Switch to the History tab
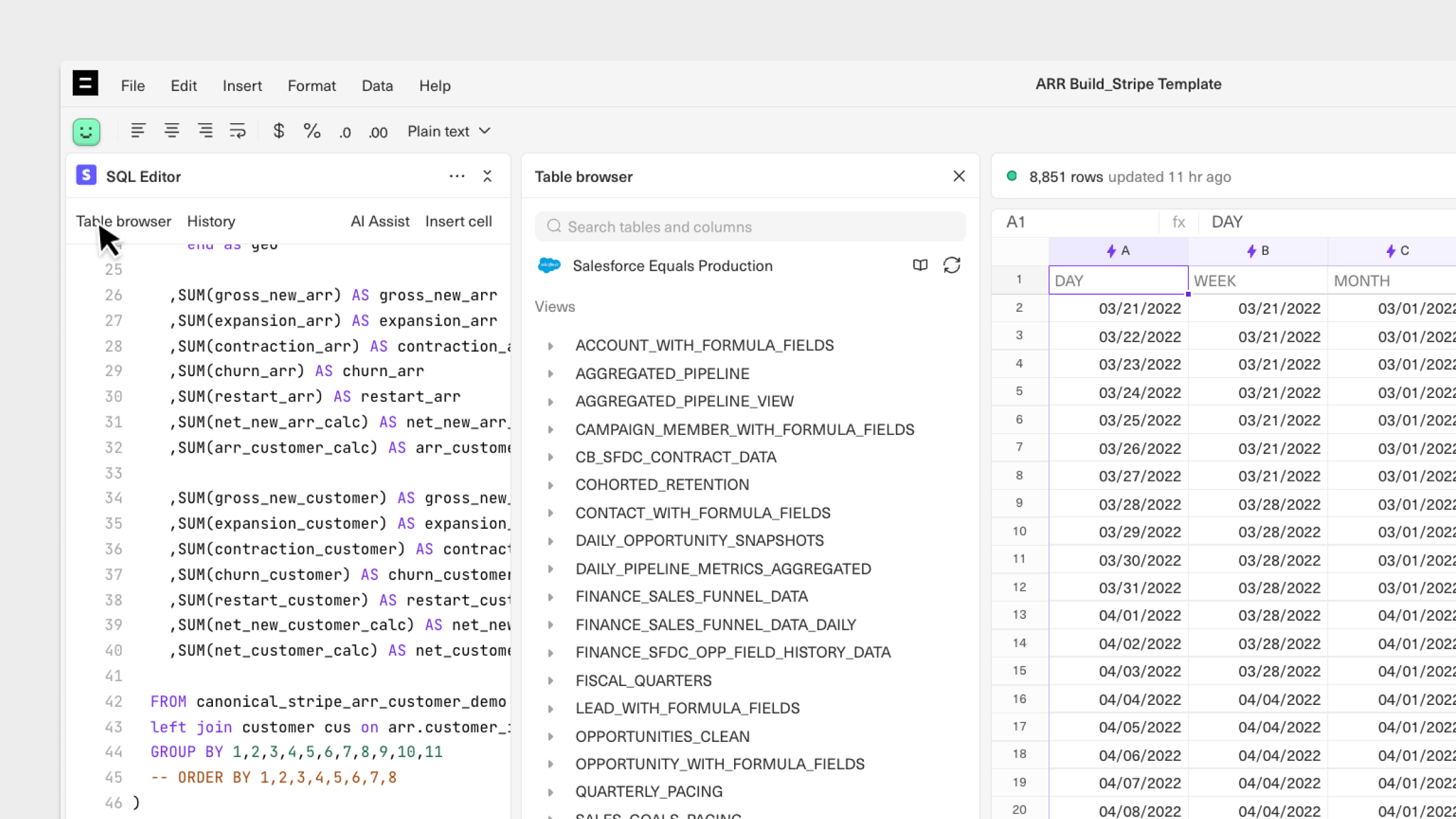1456x819 pixels. click(211, 221)
